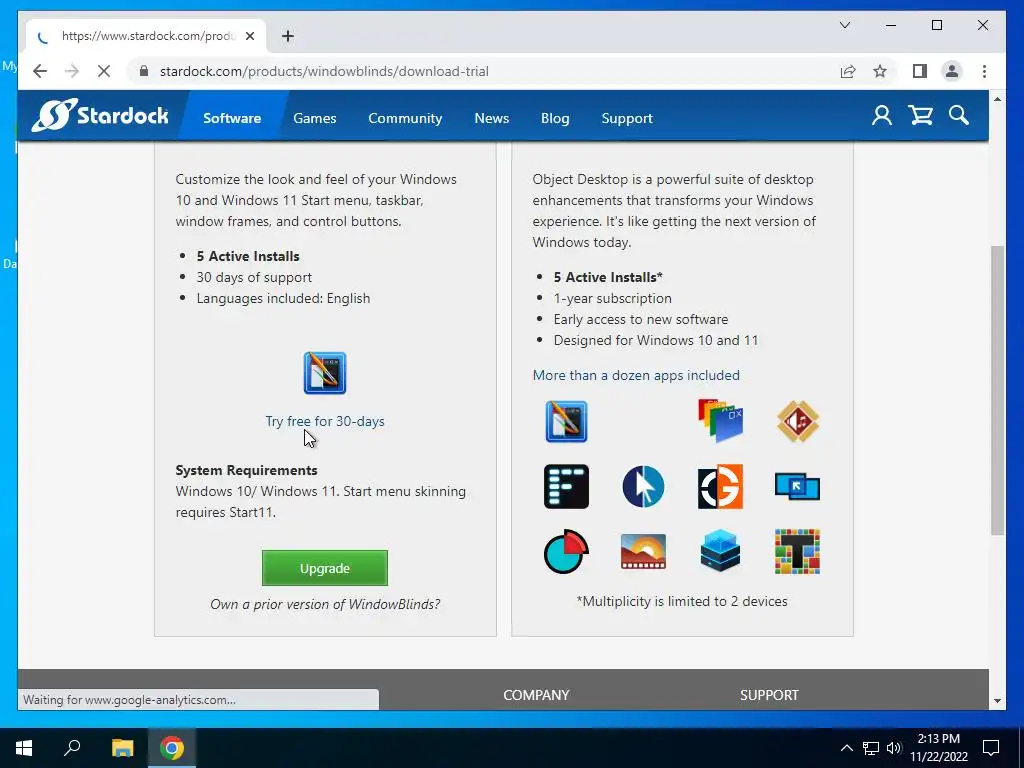The width and height of the screenshot is (1024, 768).
Task: Click the Multiplicity is limited to 2 devices note
Action: (x=682, y=601)
